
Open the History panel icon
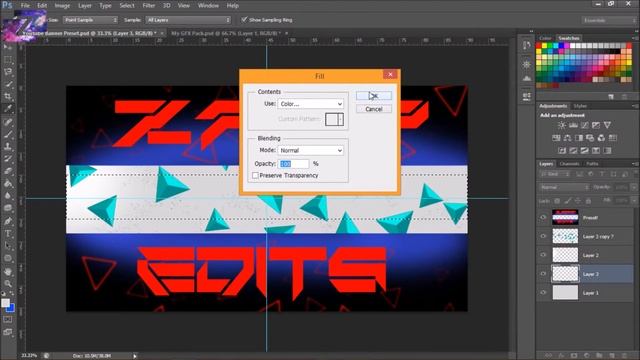click(527, 45)
